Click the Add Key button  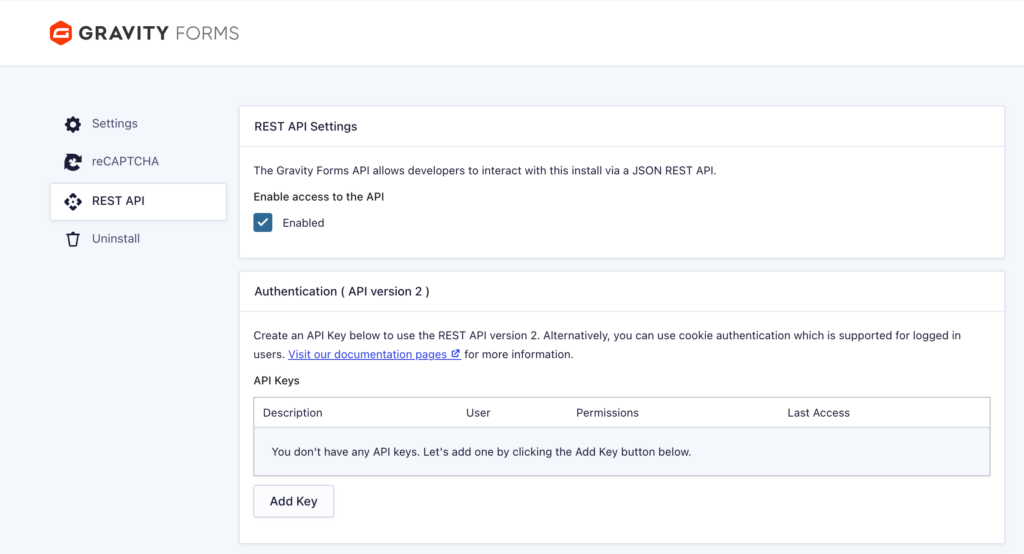coord(293,501)
